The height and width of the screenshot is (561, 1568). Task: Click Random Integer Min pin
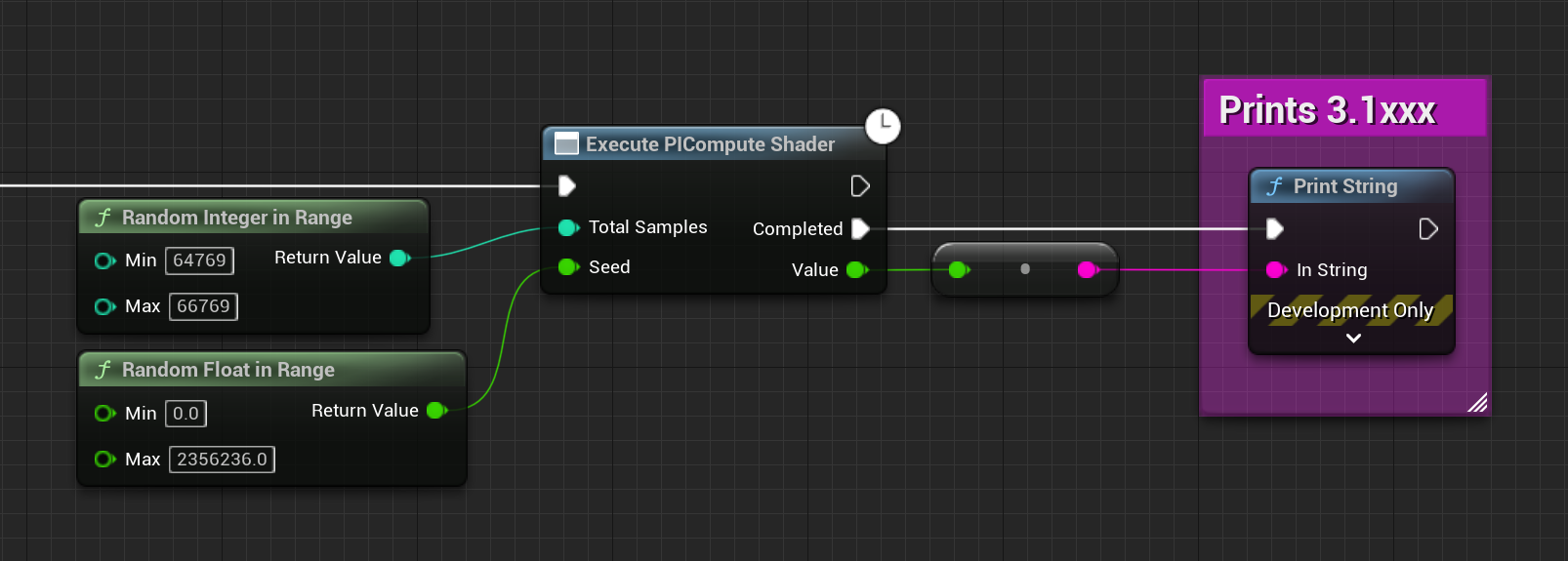click(104, 260)
